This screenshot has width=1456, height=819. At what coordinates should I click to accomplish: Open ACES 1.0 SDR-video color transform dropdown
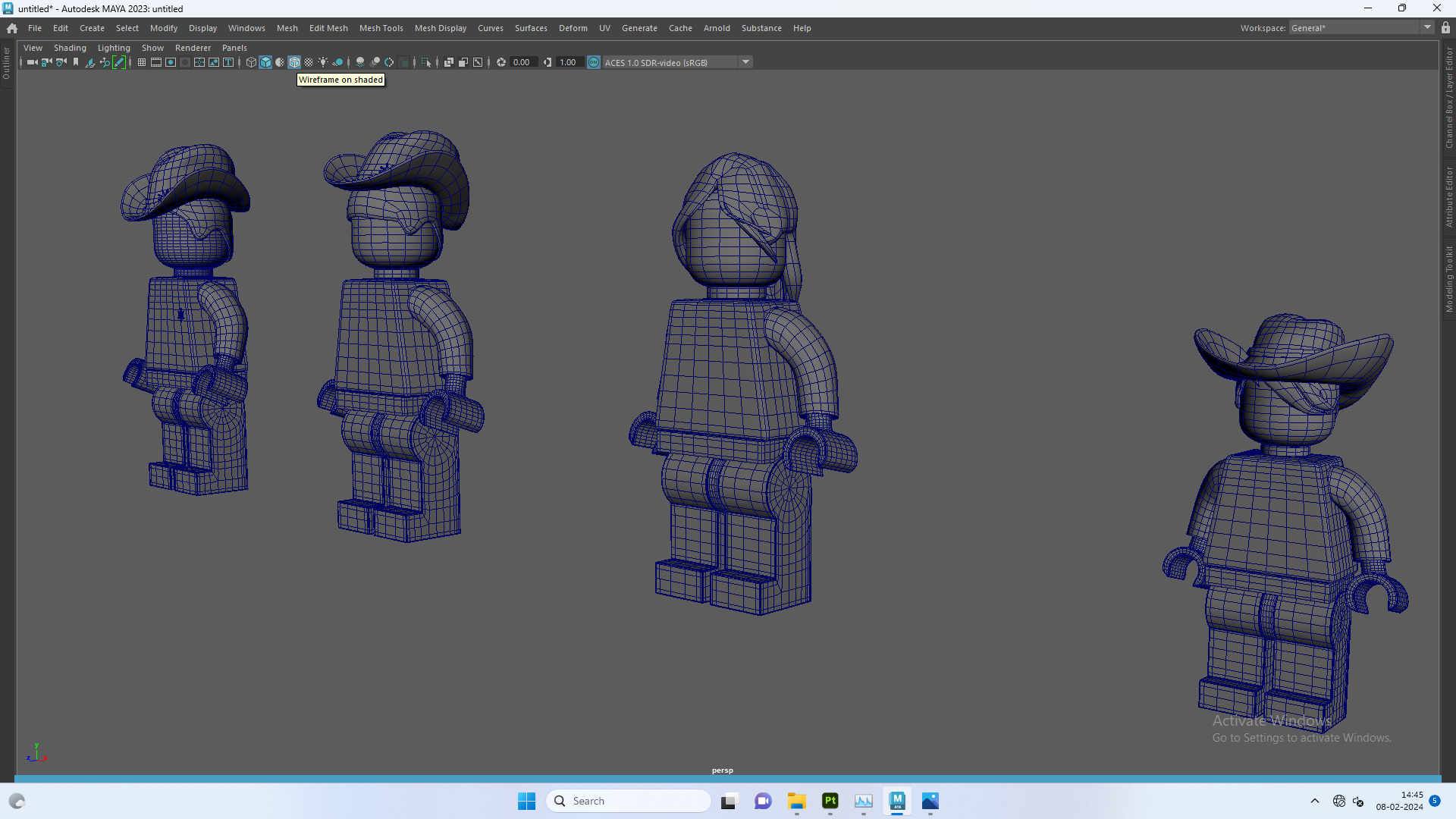pyautogui.click(x=670, y=62)
